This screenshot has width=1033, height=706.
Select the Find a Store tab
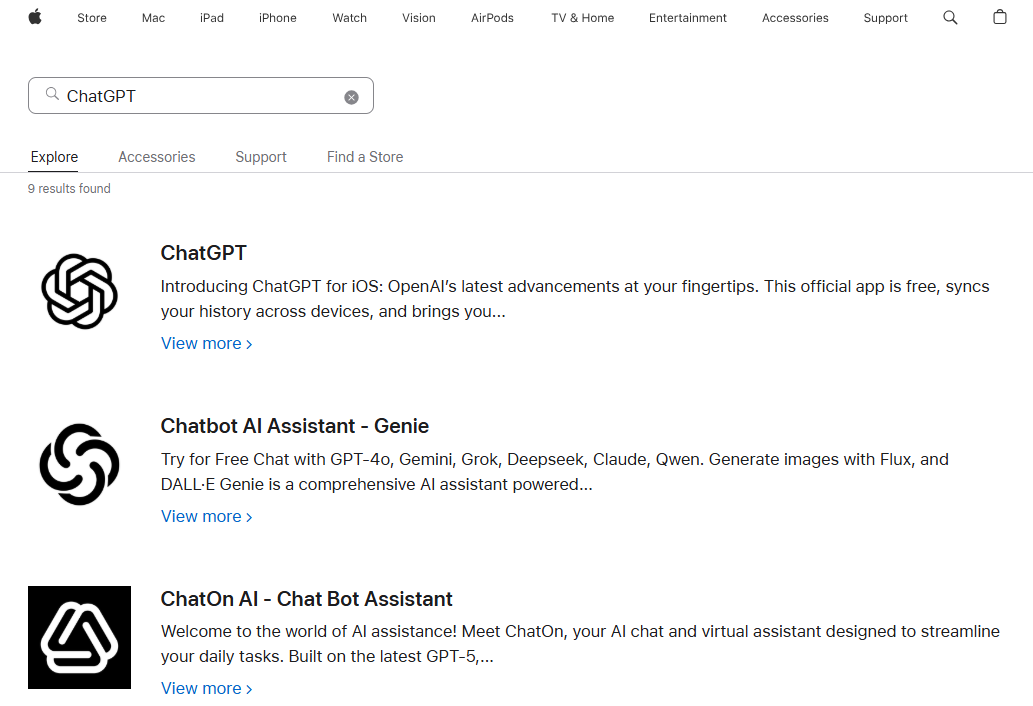pos(365,157)
